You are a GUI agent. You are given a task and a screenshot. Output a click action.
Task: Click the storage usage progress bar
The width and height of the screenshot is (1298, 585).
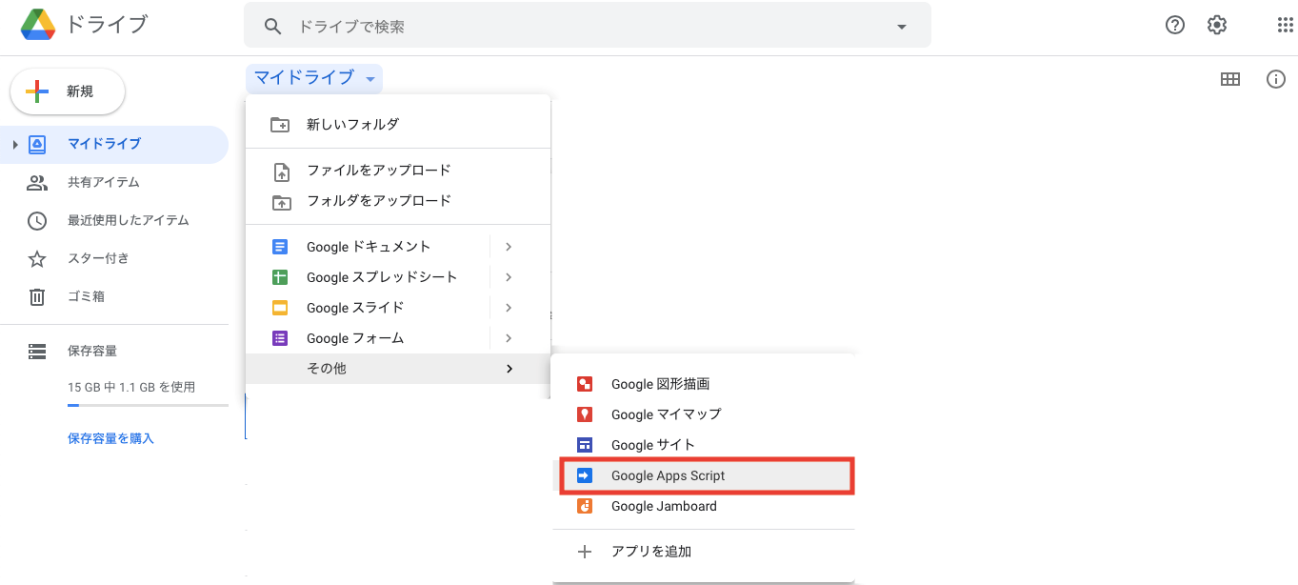(x=147, y=405)
